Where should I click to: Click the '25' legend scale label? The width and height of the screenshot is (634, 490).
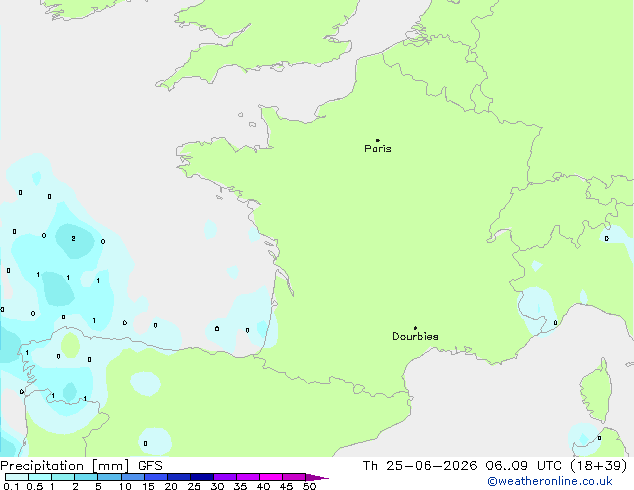(x=194, y=486)
